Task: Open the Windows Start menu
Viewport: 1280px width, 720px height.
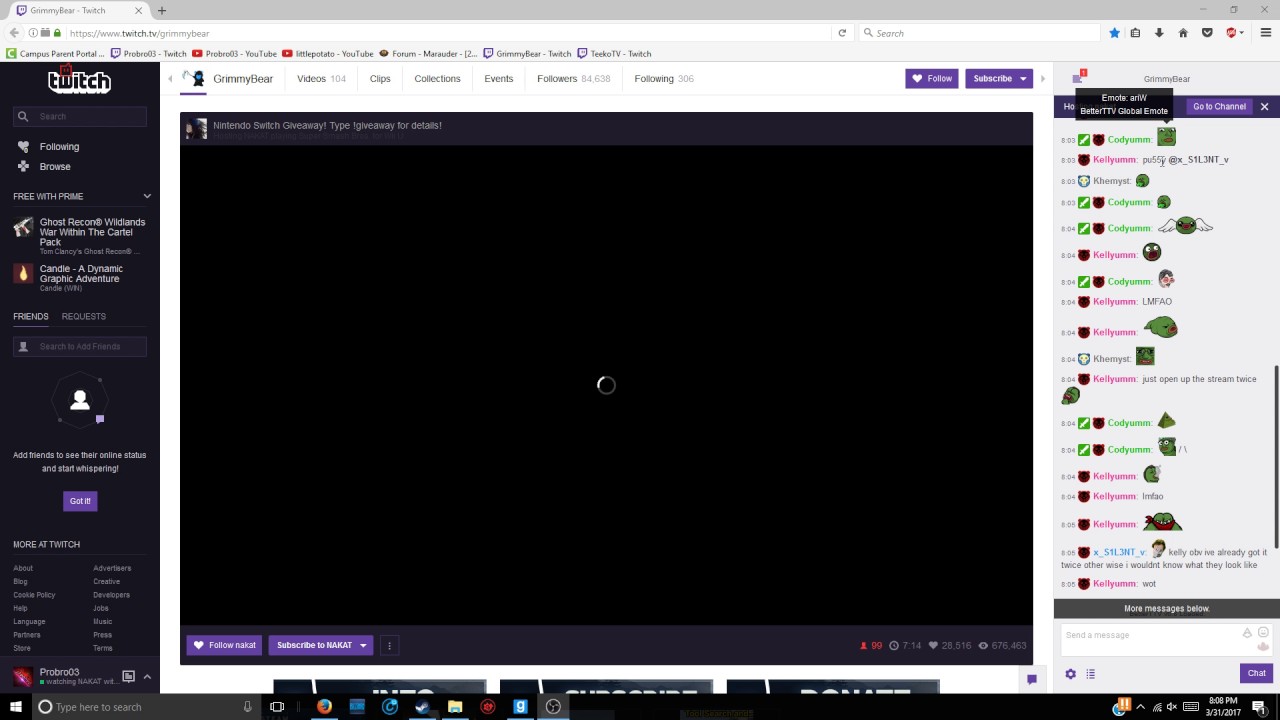Action: [x=16, y=706]
